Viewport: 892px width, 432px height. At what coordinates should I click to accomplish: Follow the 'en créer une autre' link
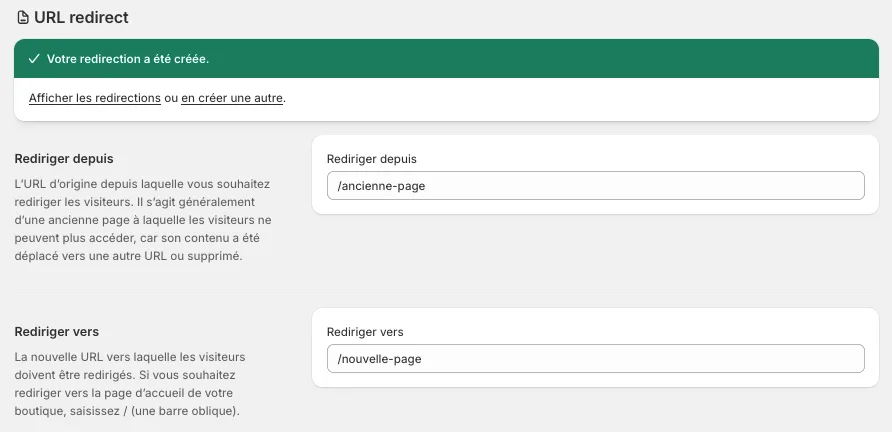(232, 98)
